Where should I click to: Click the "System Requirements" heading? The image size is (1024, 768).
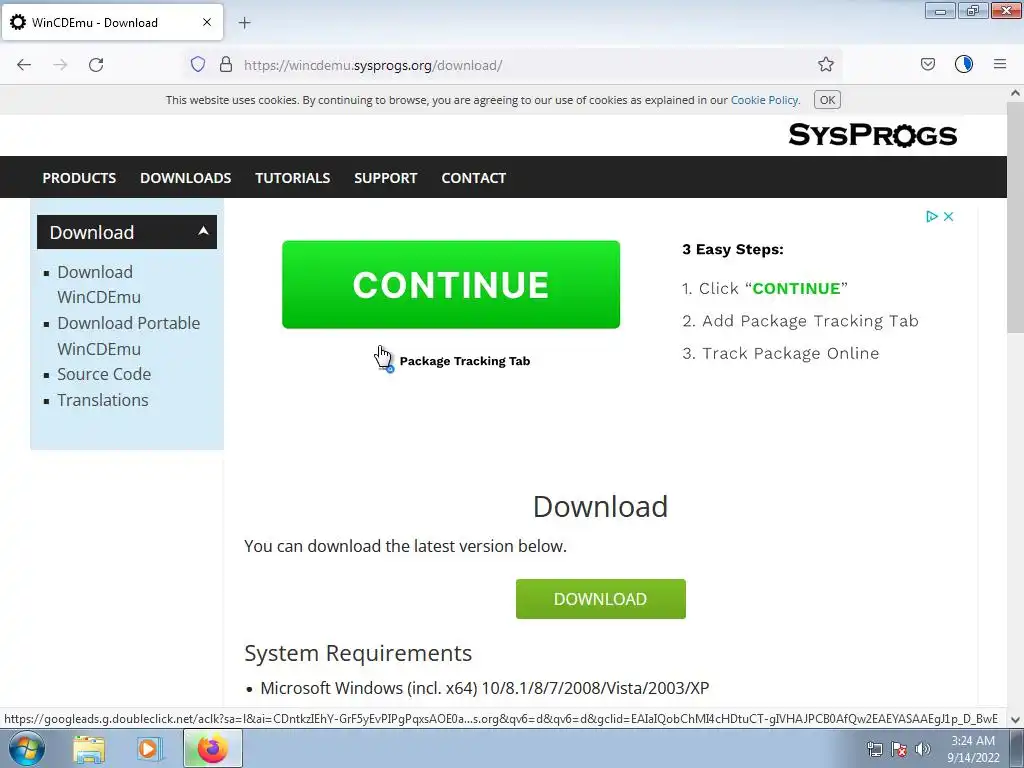coord(358,653)
